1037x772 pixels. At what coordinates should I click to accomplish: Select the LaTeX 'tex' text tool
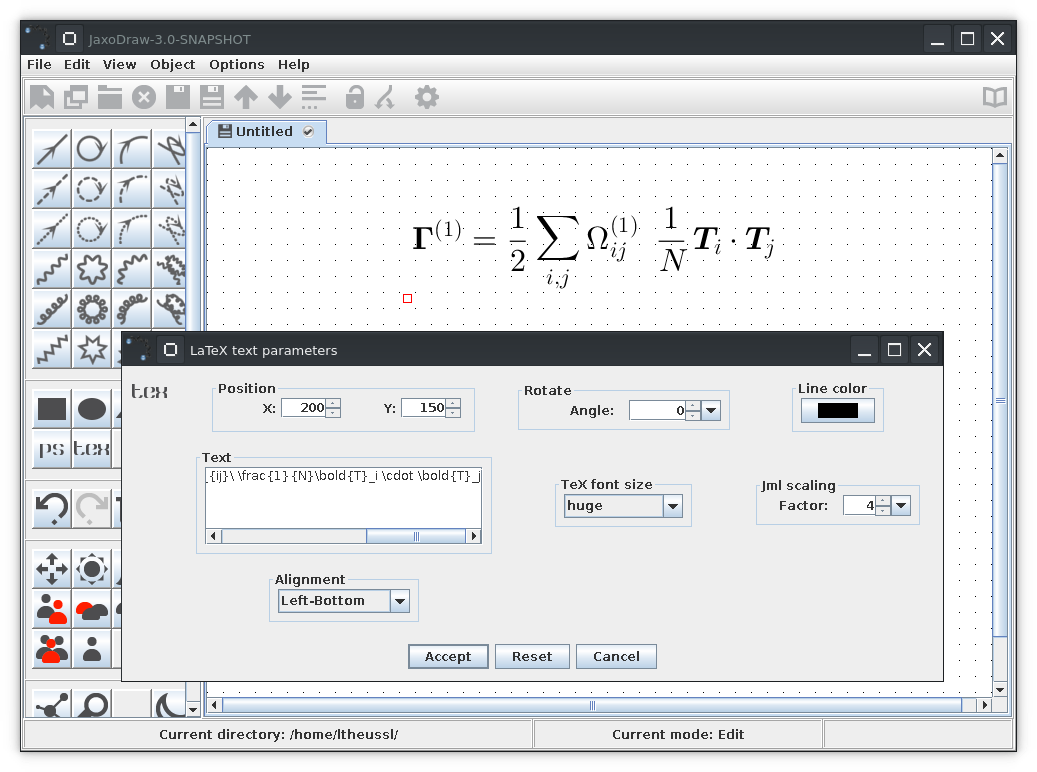click(91, 449)
